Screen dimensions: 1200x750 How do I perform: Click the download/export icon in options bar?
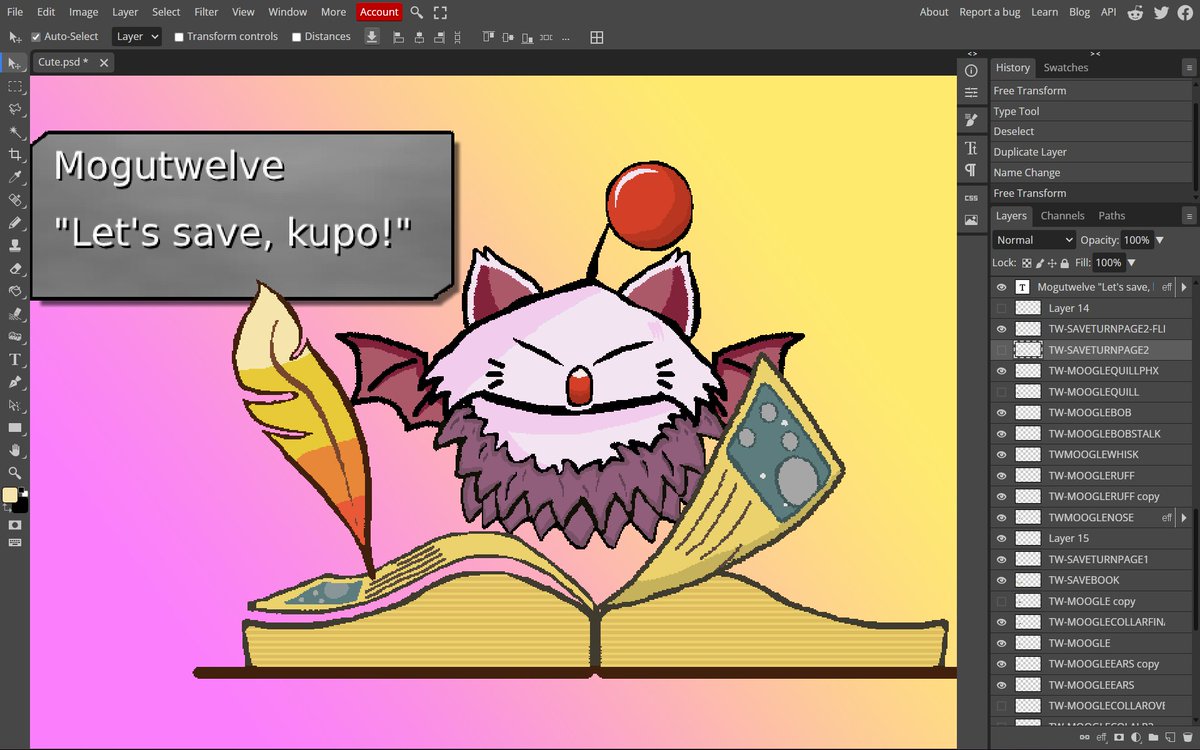point(372,37)
